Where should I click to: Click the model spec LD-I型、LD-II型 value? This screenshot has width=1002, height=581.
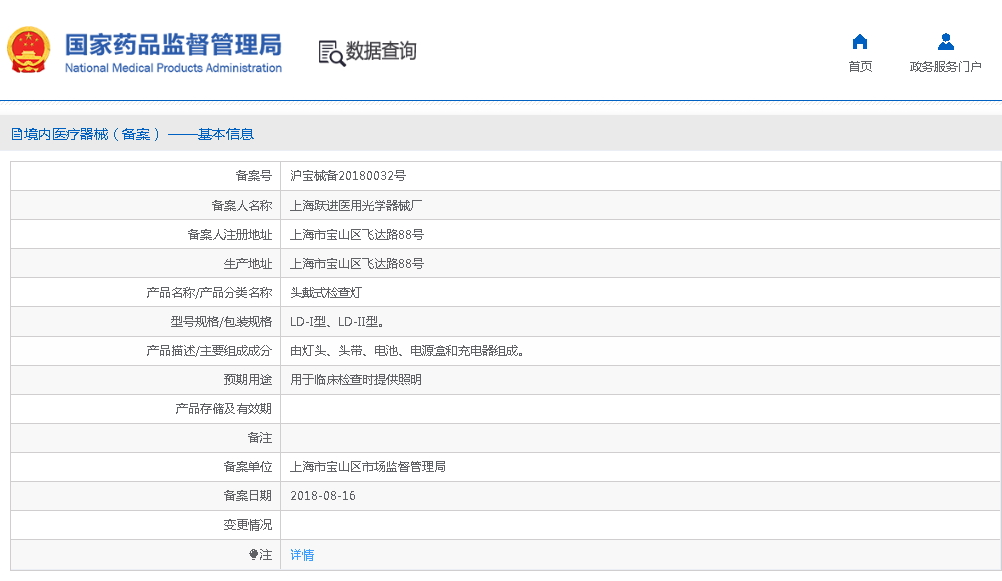click(337, 322)
